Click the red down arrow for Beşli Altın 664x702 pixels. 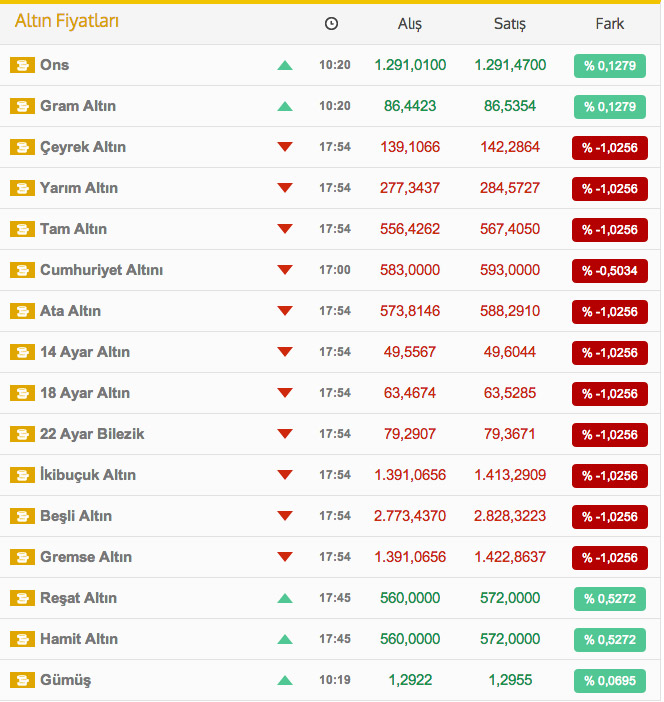[285, 517]
